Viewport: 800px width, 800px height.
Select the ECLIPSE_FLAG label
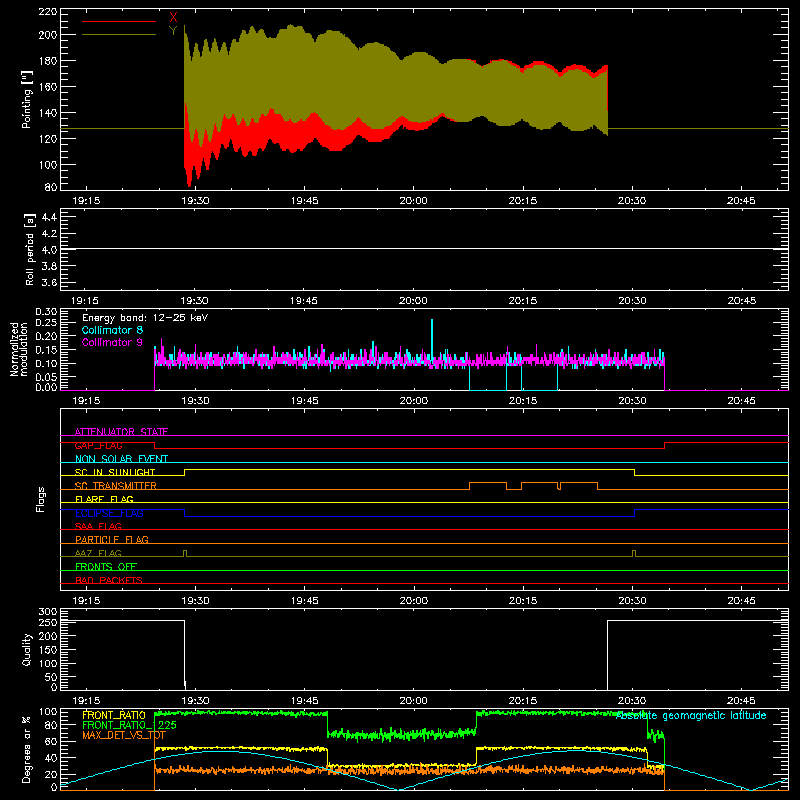tap(109, 513)
